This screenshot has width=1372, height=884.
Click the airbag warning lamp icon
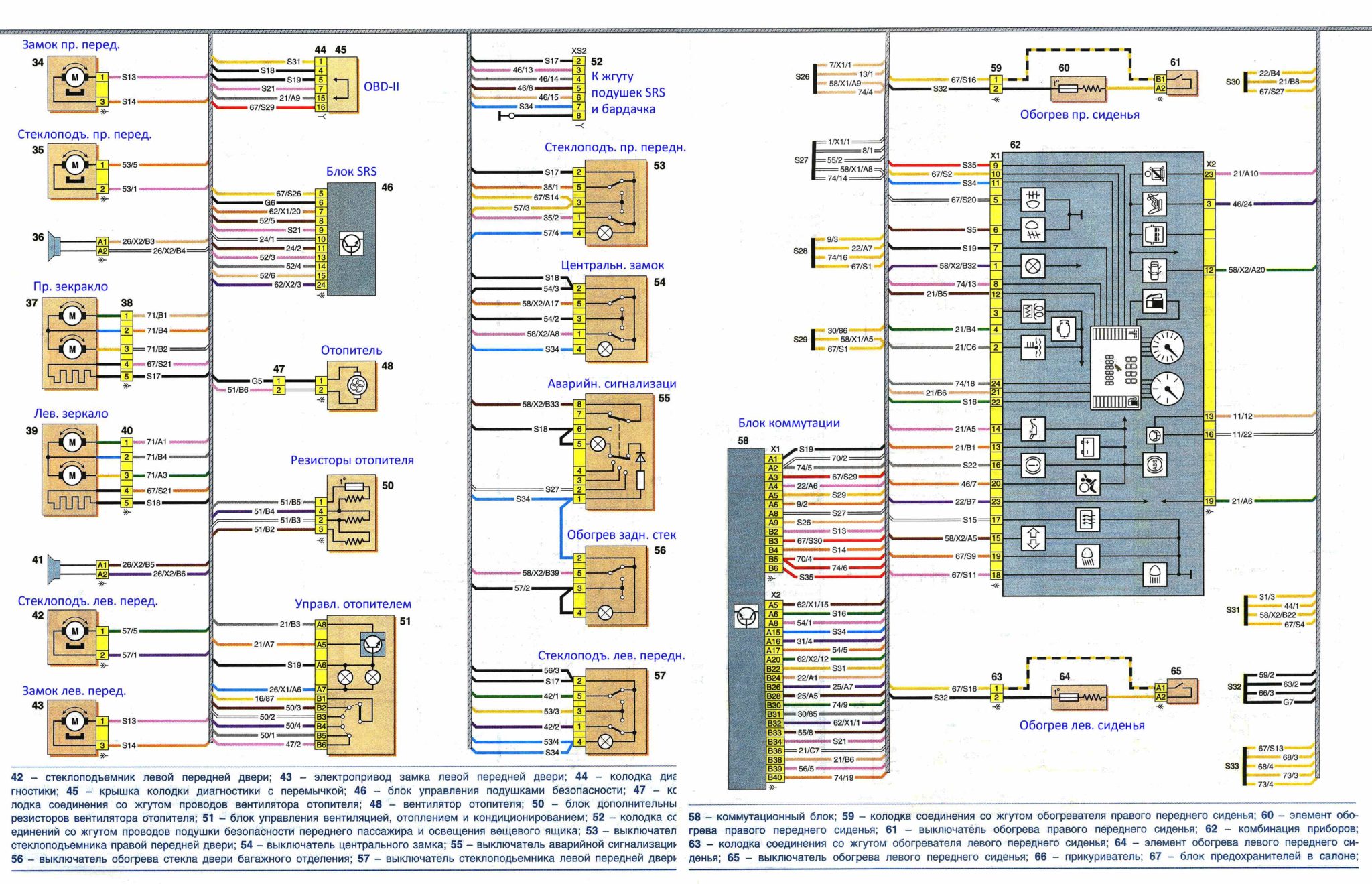point(1087,483)
